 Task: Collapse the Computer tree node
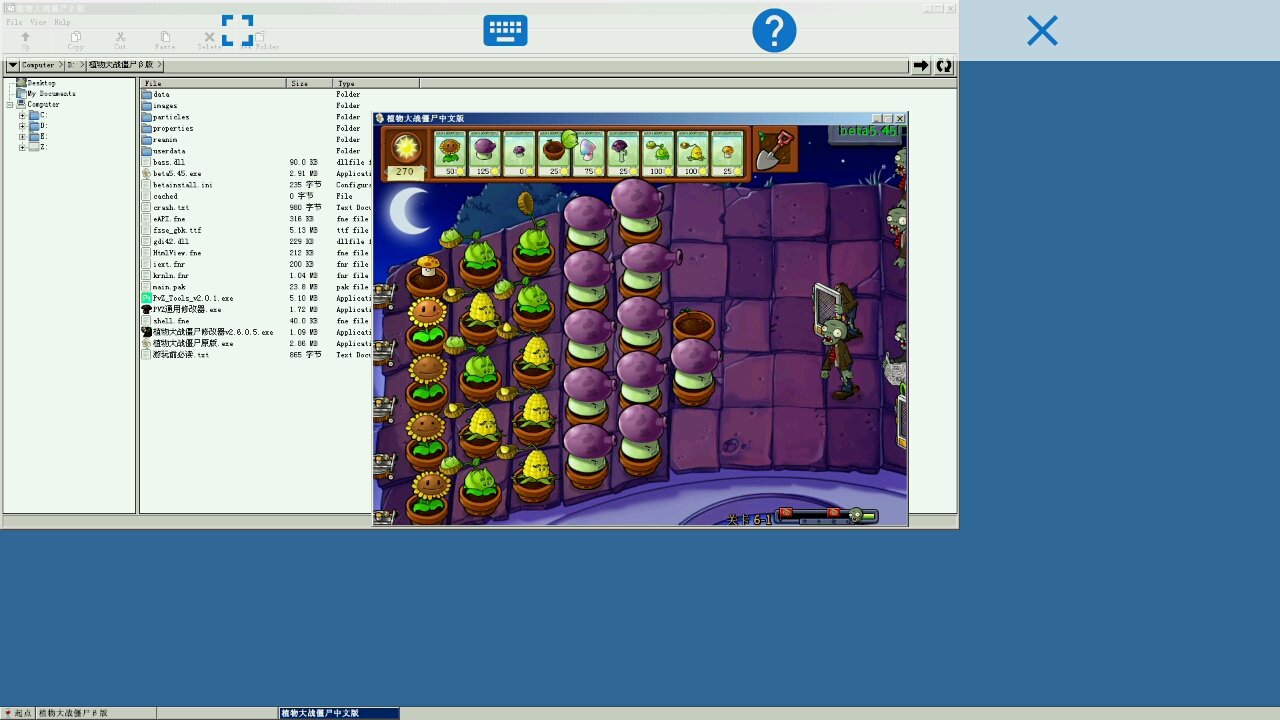10,104
